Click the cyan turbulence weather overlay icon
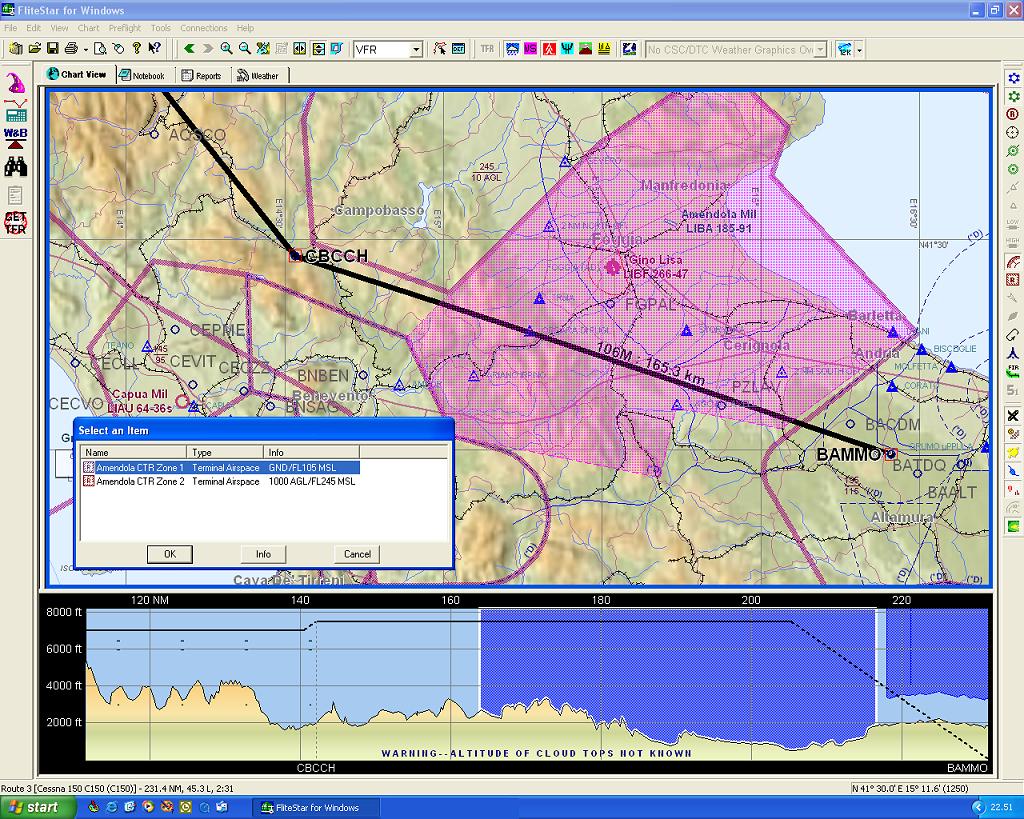 567,48
